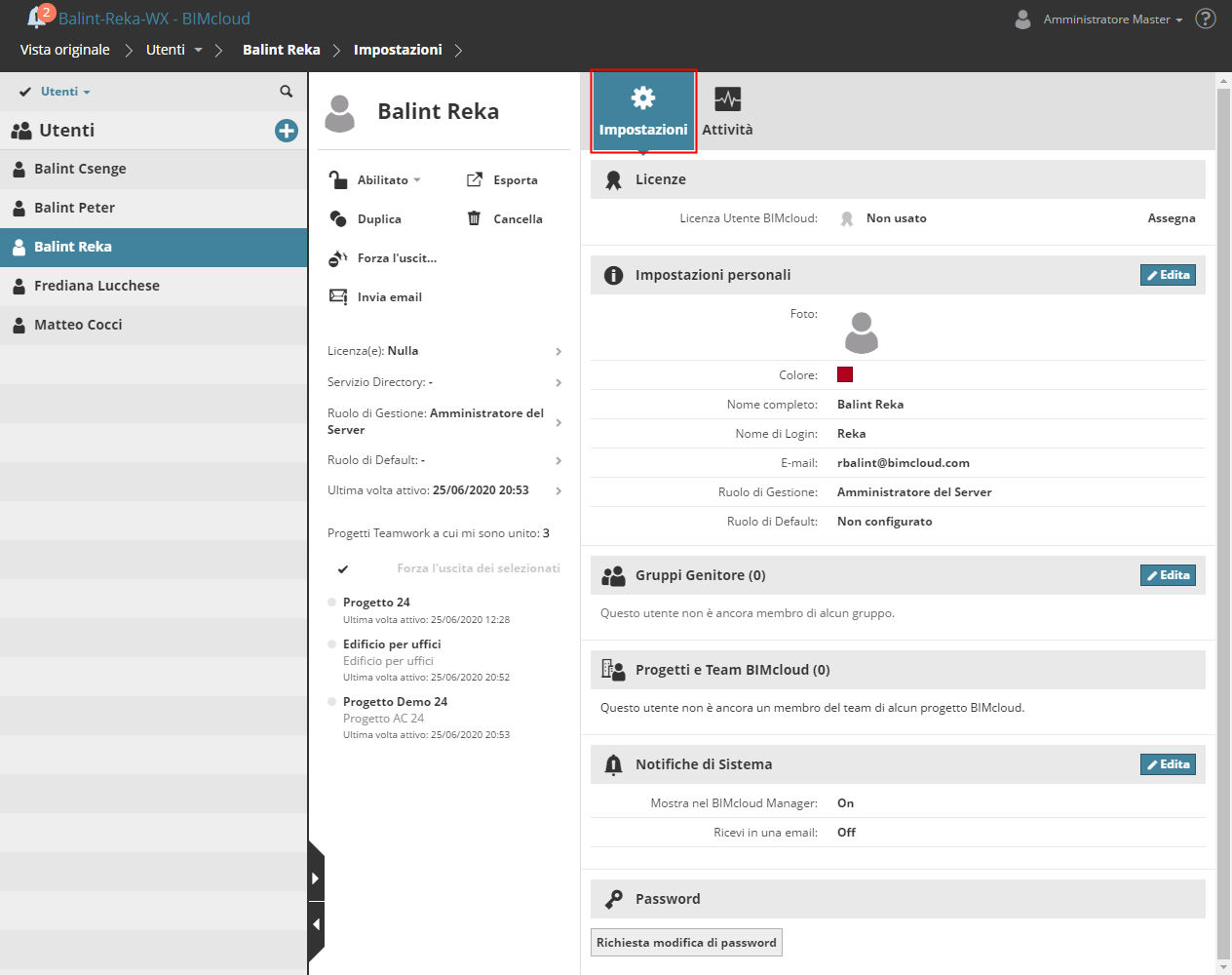Expand the Ruolo di Default row
The width and height of the screenshot is (1232, 975).
(x=445, y=460)
